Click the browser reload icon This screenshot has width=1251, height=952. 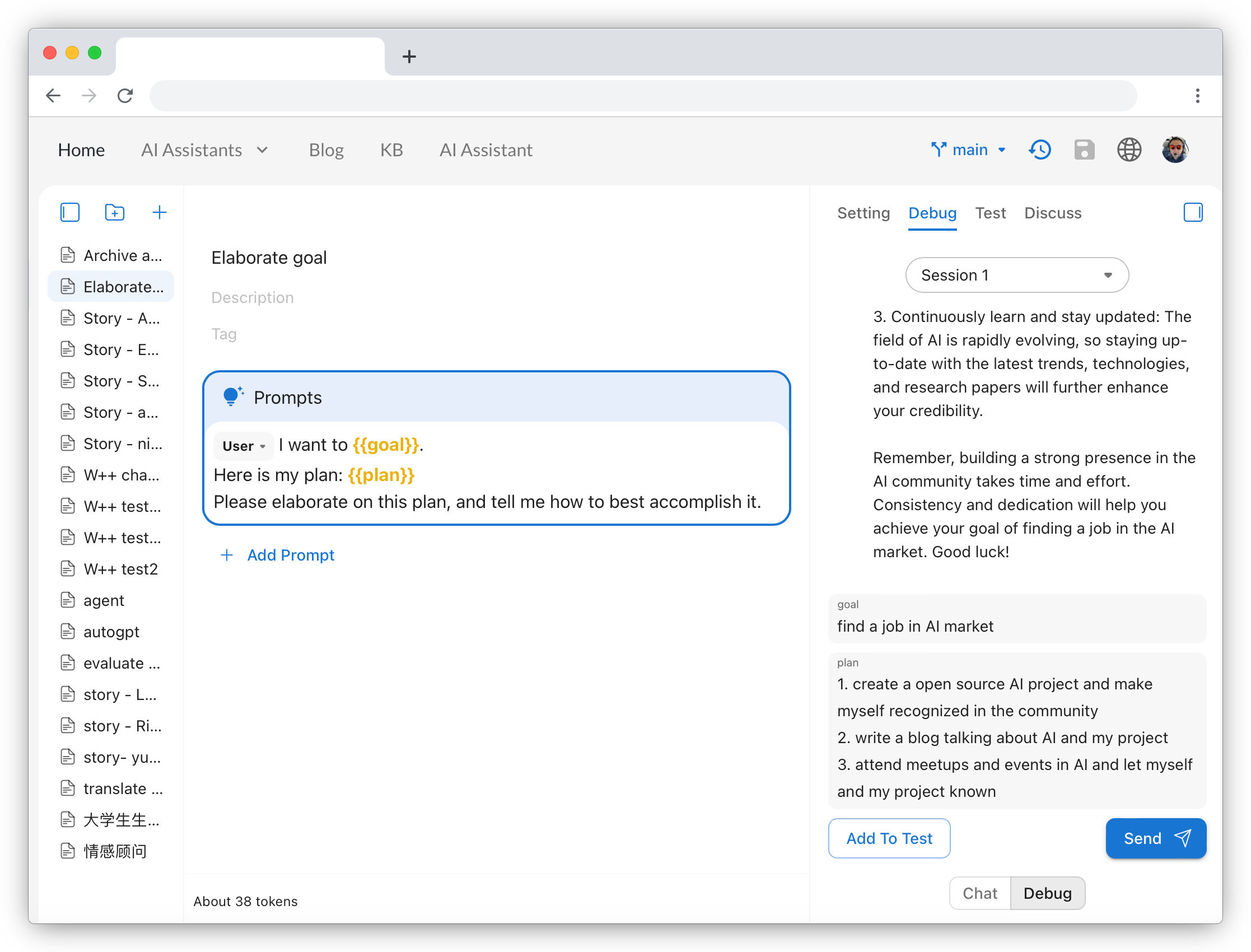pos(125,96)
